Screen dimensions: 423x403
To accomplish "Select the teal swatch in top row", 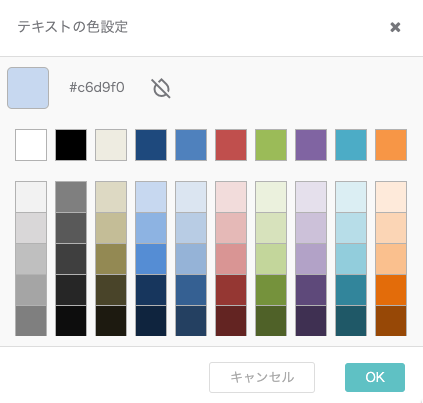I will (x=351, y=145).
